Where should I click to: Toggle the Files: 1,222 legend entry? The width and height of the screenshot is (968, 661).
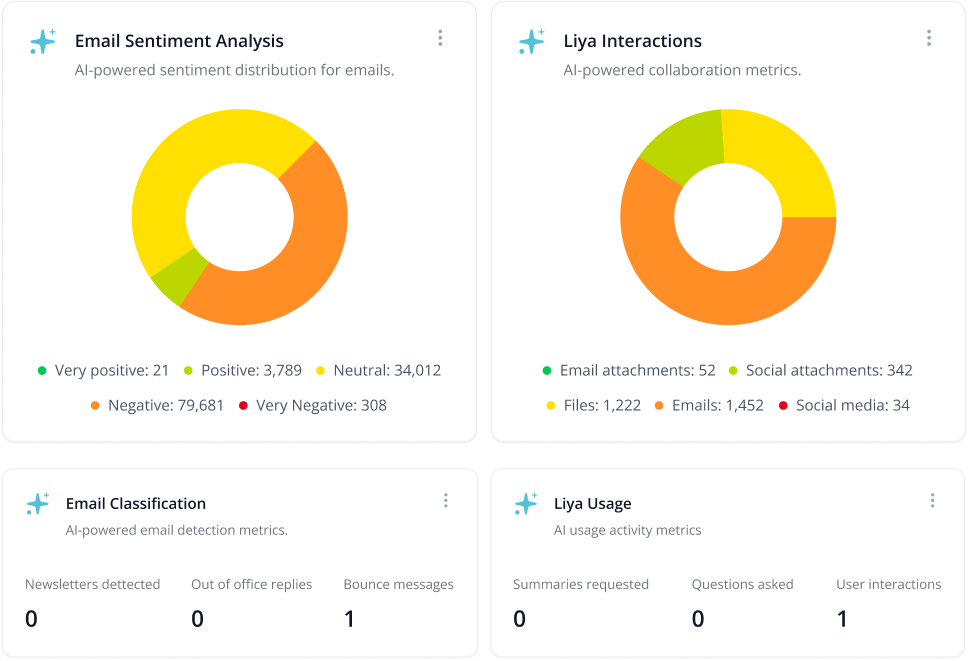pyautogui.click(x=594, y=405)
